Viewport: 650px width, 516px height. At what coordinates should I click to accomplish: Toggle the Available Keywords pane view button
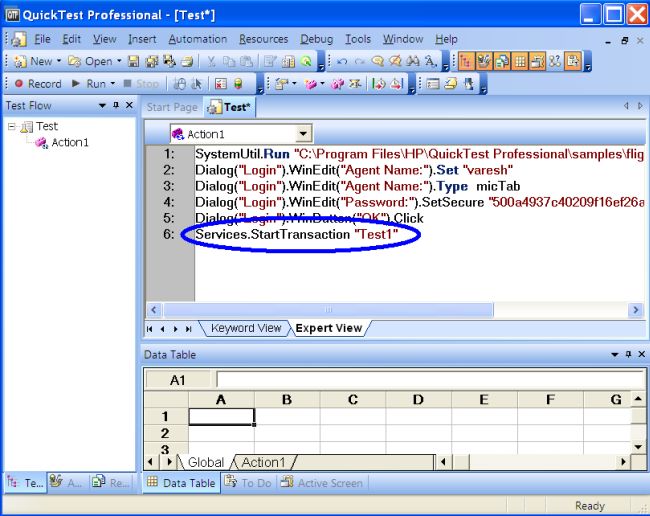[x=483, y=61]
